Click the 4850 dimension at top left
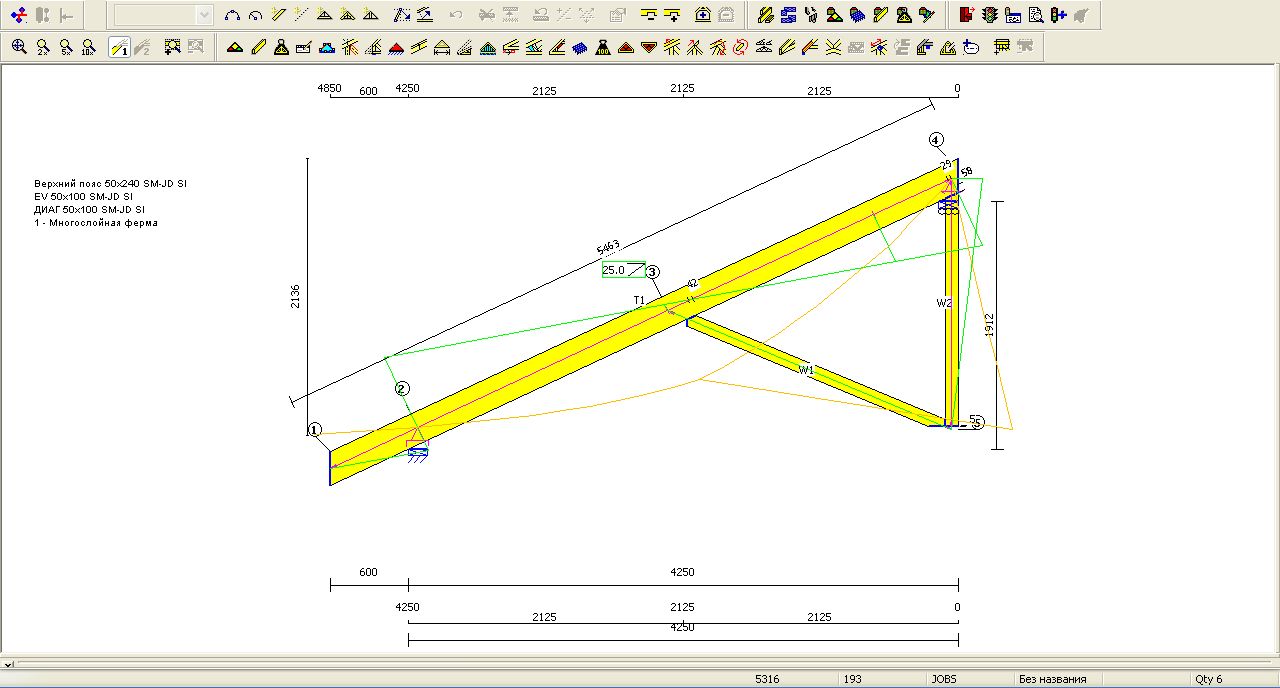The width and height of the screenshot is (1280, 688). coord(329,88)
